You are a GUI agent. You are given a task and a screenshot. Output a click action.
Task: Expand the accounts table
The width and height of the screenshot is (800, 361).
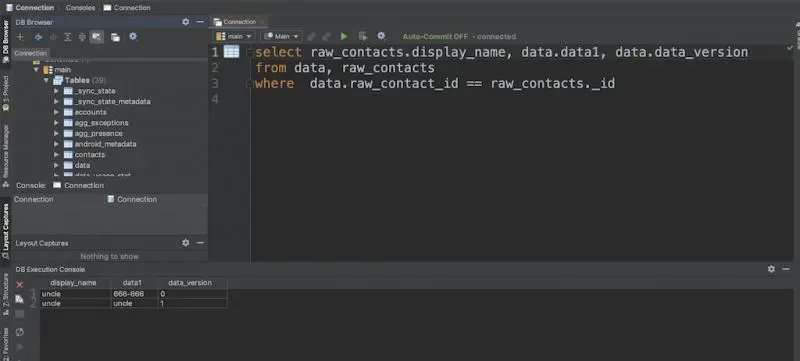tap(56, 112)
